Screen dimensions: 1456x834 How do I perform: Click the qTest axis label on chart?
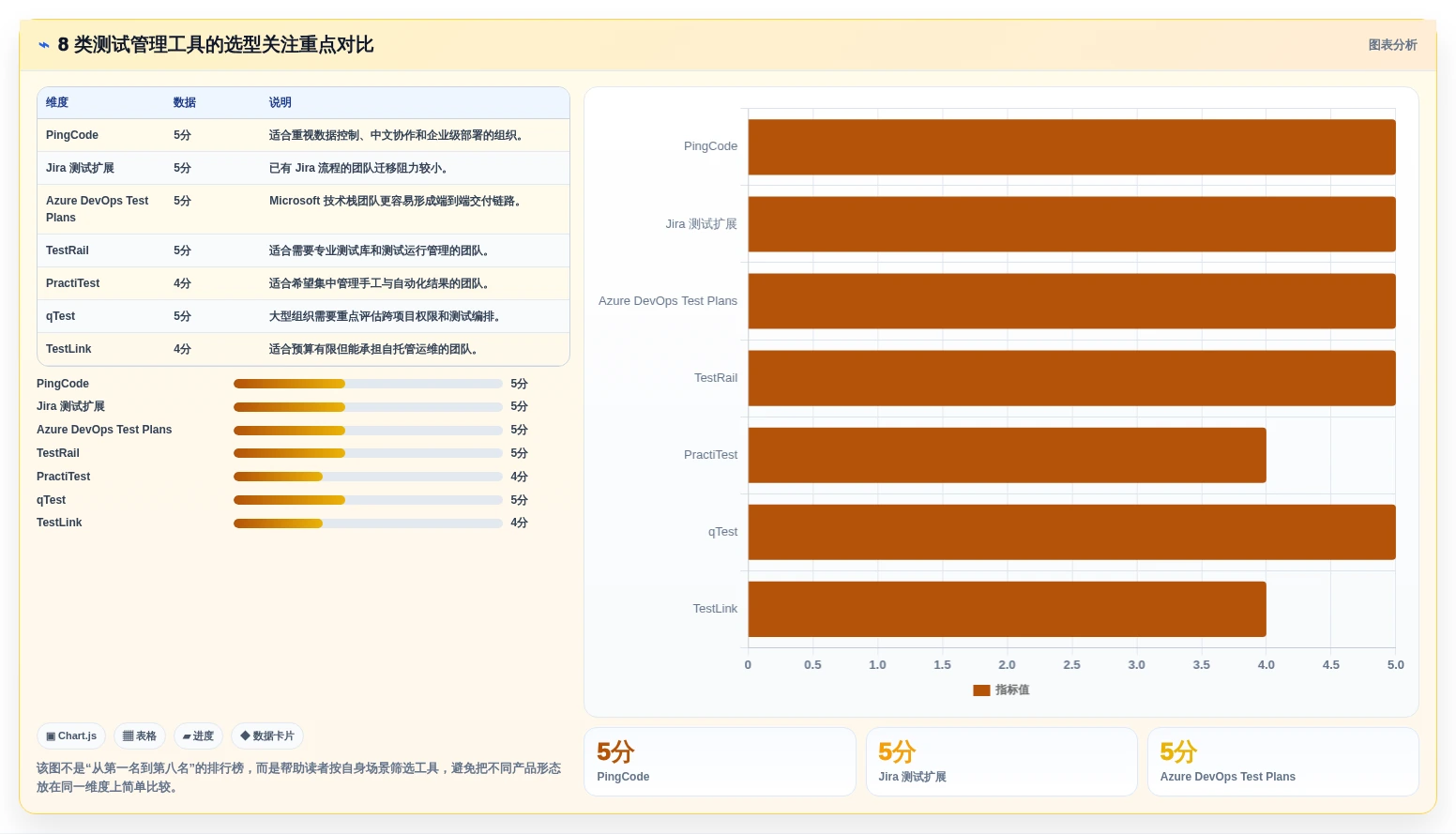pyautogui.click(x=722, y=532)
